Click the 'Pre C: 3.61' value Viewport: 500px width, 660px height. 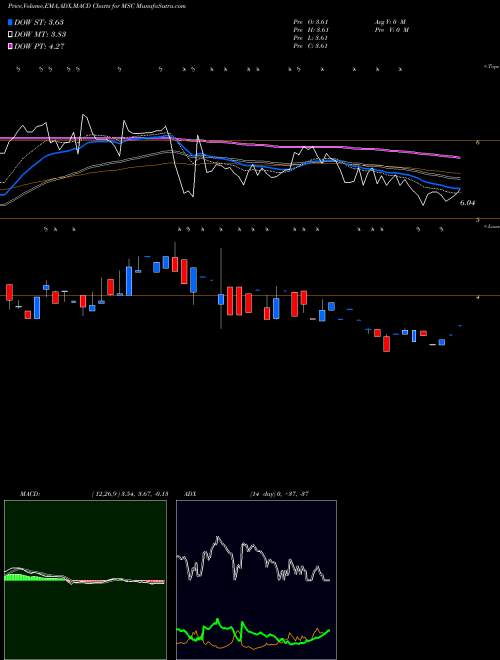[311, 46]
